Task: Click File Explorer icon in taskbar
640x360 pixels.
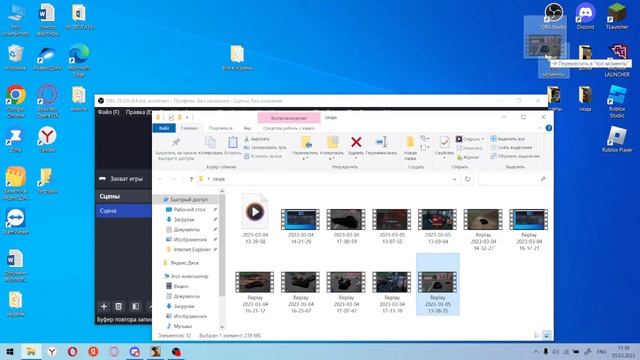Action: coord(31,351)
